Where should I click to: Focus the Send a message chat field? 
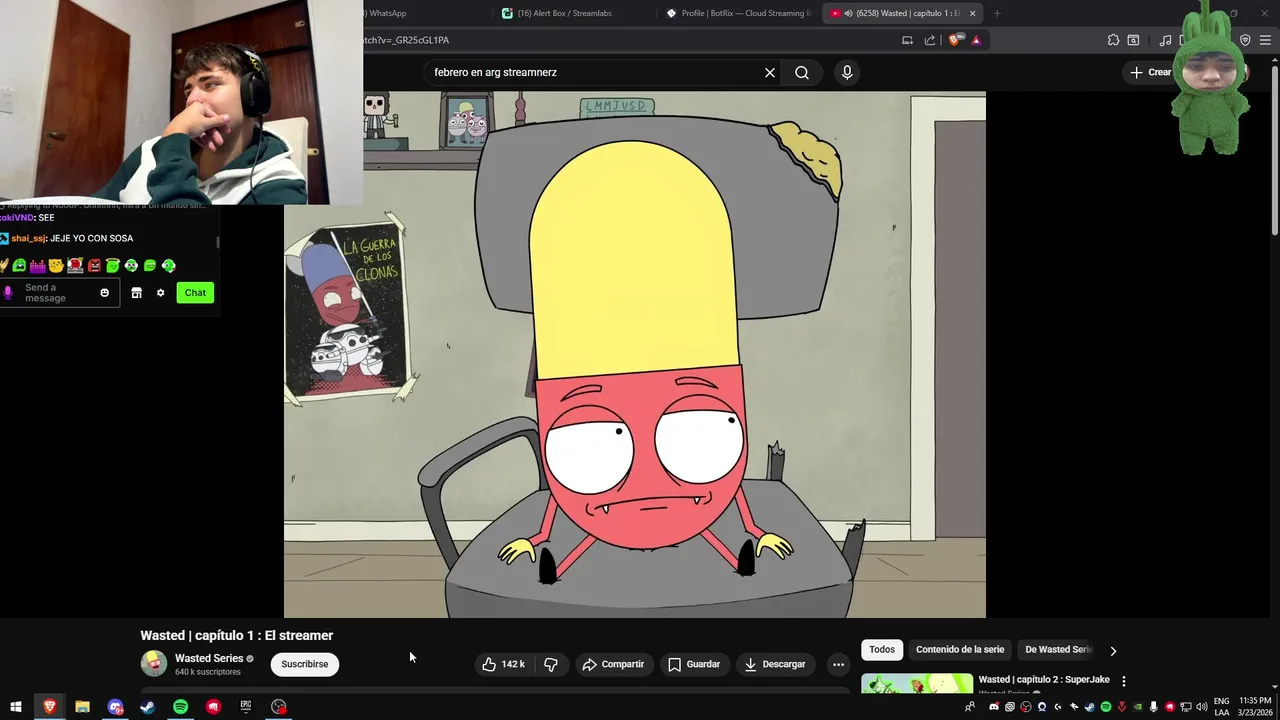pyautogui.click(x=60, y=293)
